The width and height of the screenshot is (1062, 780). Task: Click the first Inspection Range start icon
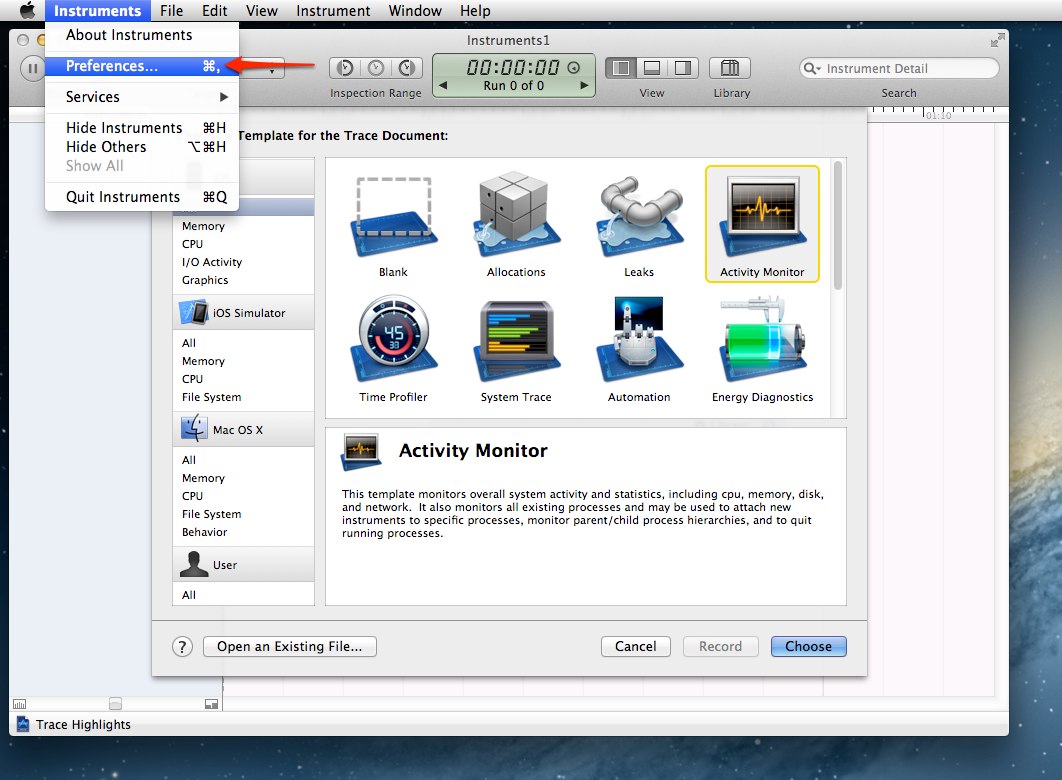pos(345,68)
